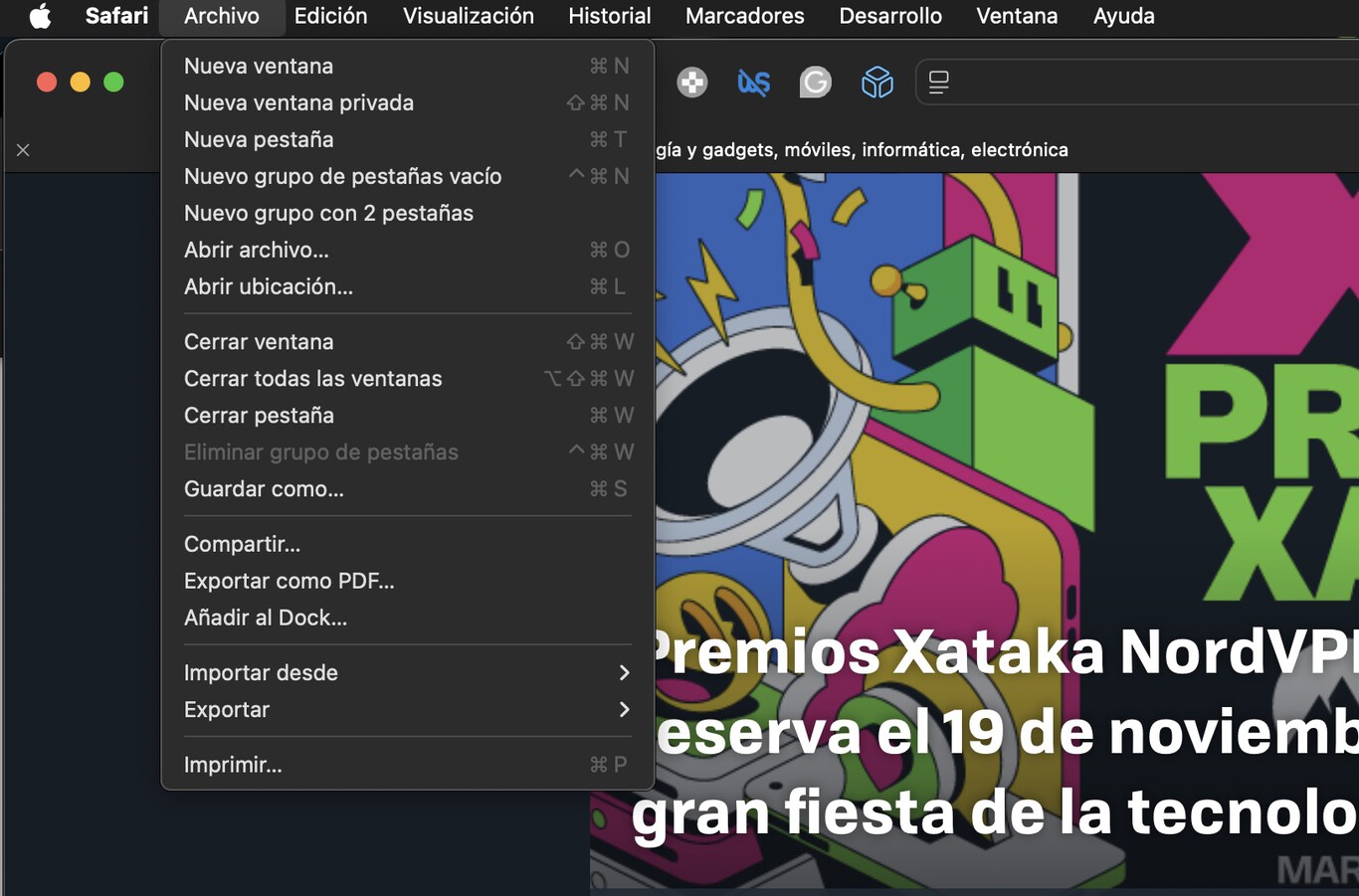The width and height of the screenshot is (1359, 896).
Task: Select Cerrar pestaña
Action: (407, 415)
